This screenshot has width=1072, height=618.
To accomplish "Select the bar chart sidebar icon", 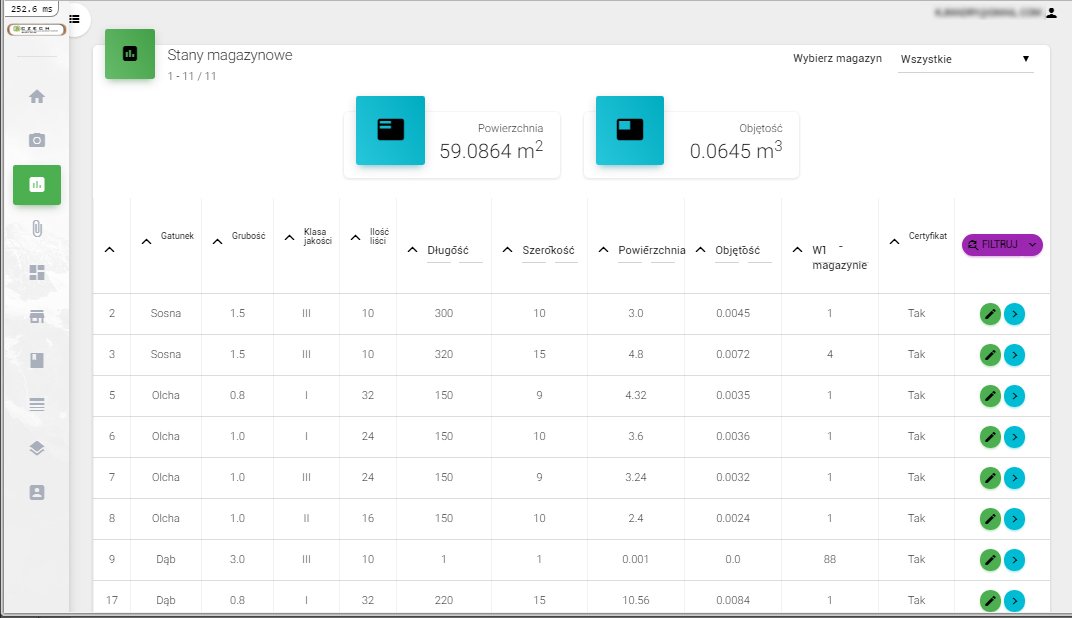I will pyautogui.click(x=37, y=185).
